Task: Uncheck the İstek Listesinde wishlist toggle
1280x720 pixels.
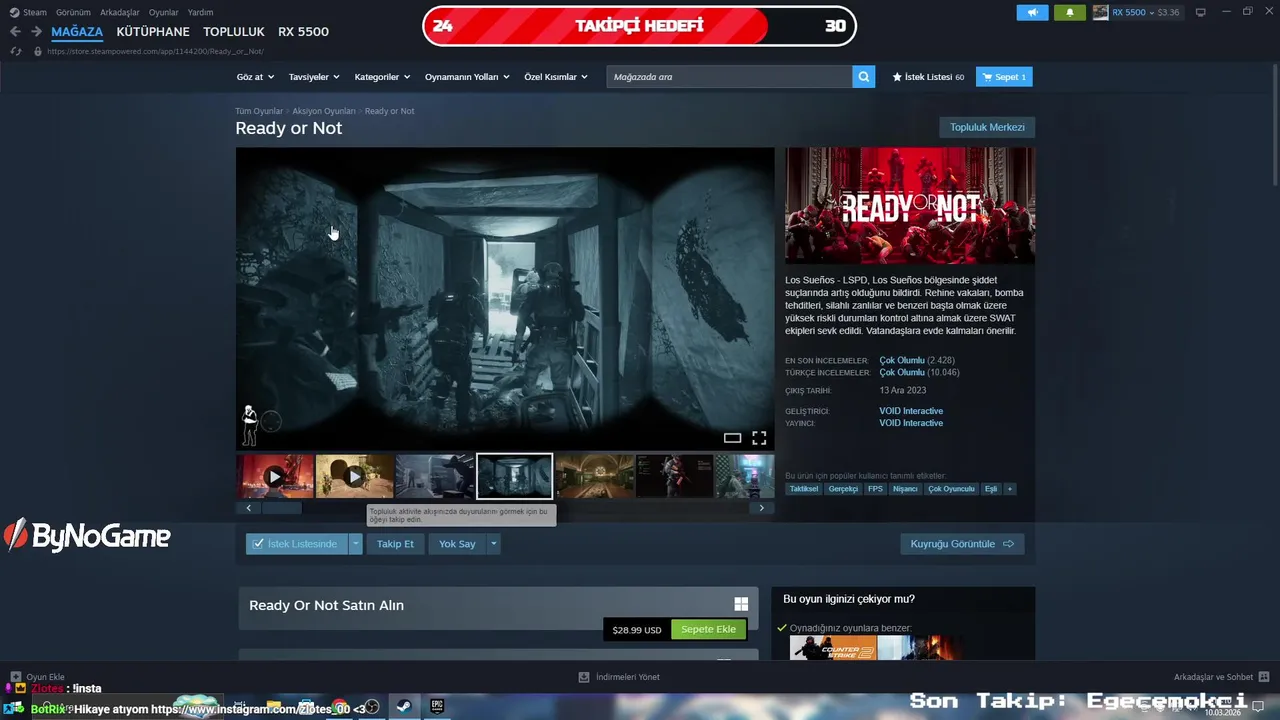Action: 297,544
